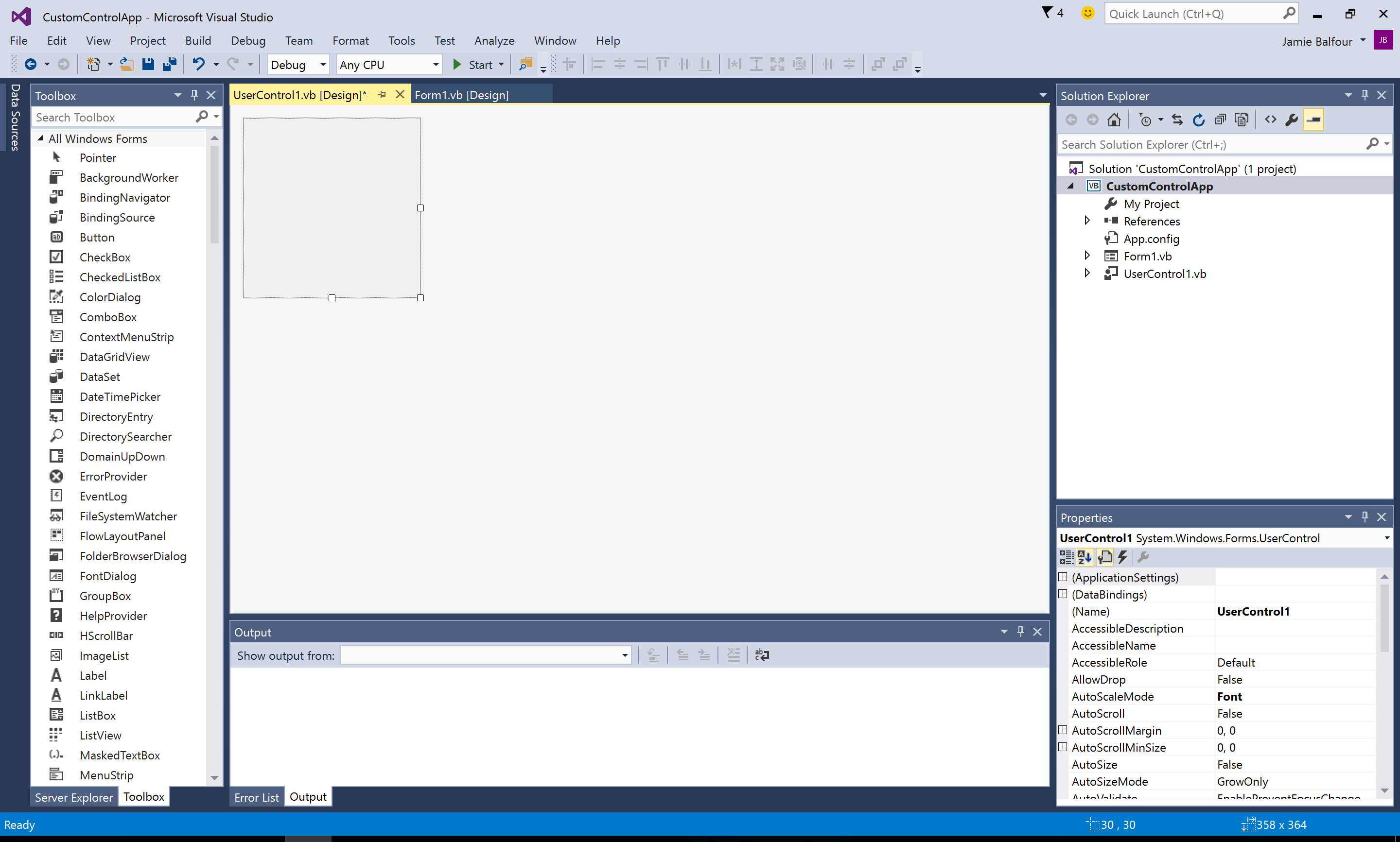This screenshot has width=1400, height=842.
Task: Save the current file with the floppy icon
Action: [148, 65]
